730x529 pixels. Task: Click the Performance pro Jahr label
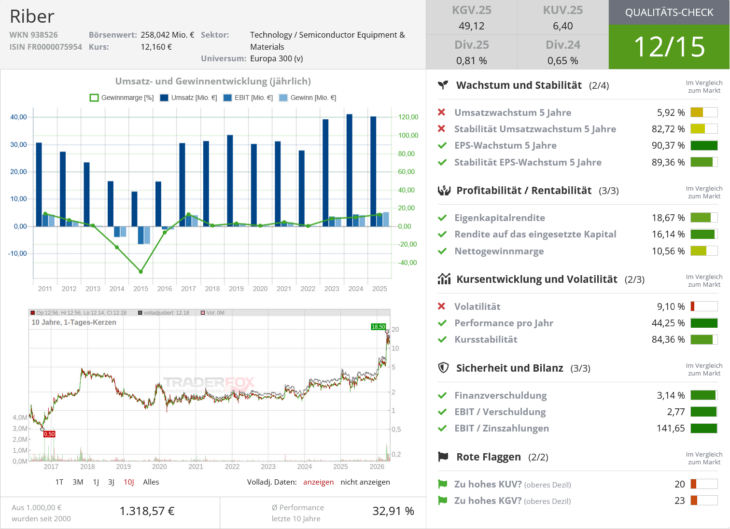pos(504,323)
